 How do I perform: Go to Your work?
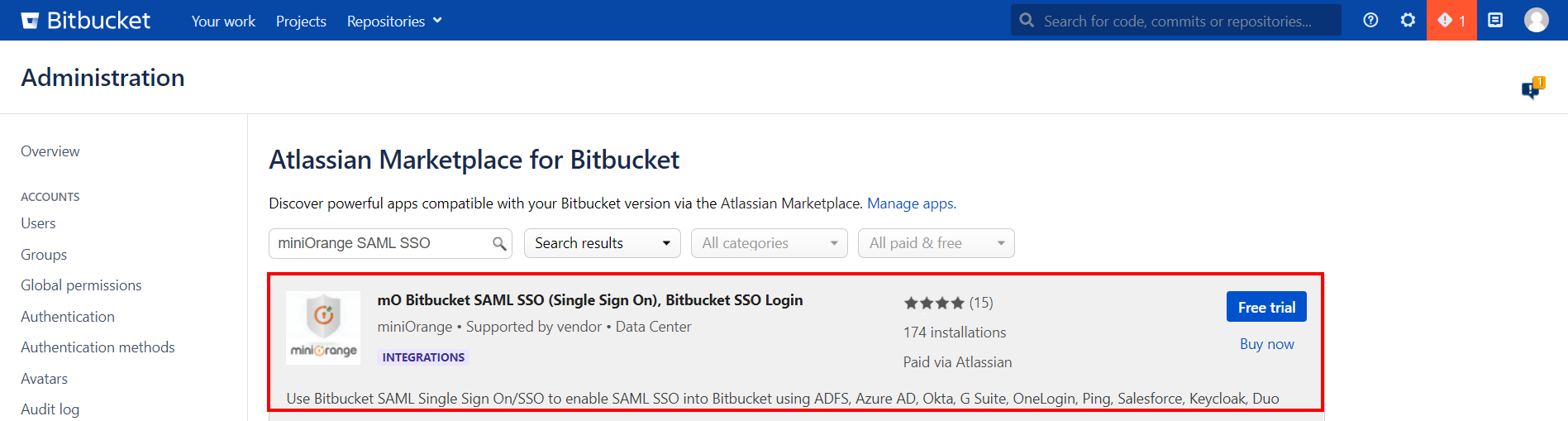coord(223,21)
